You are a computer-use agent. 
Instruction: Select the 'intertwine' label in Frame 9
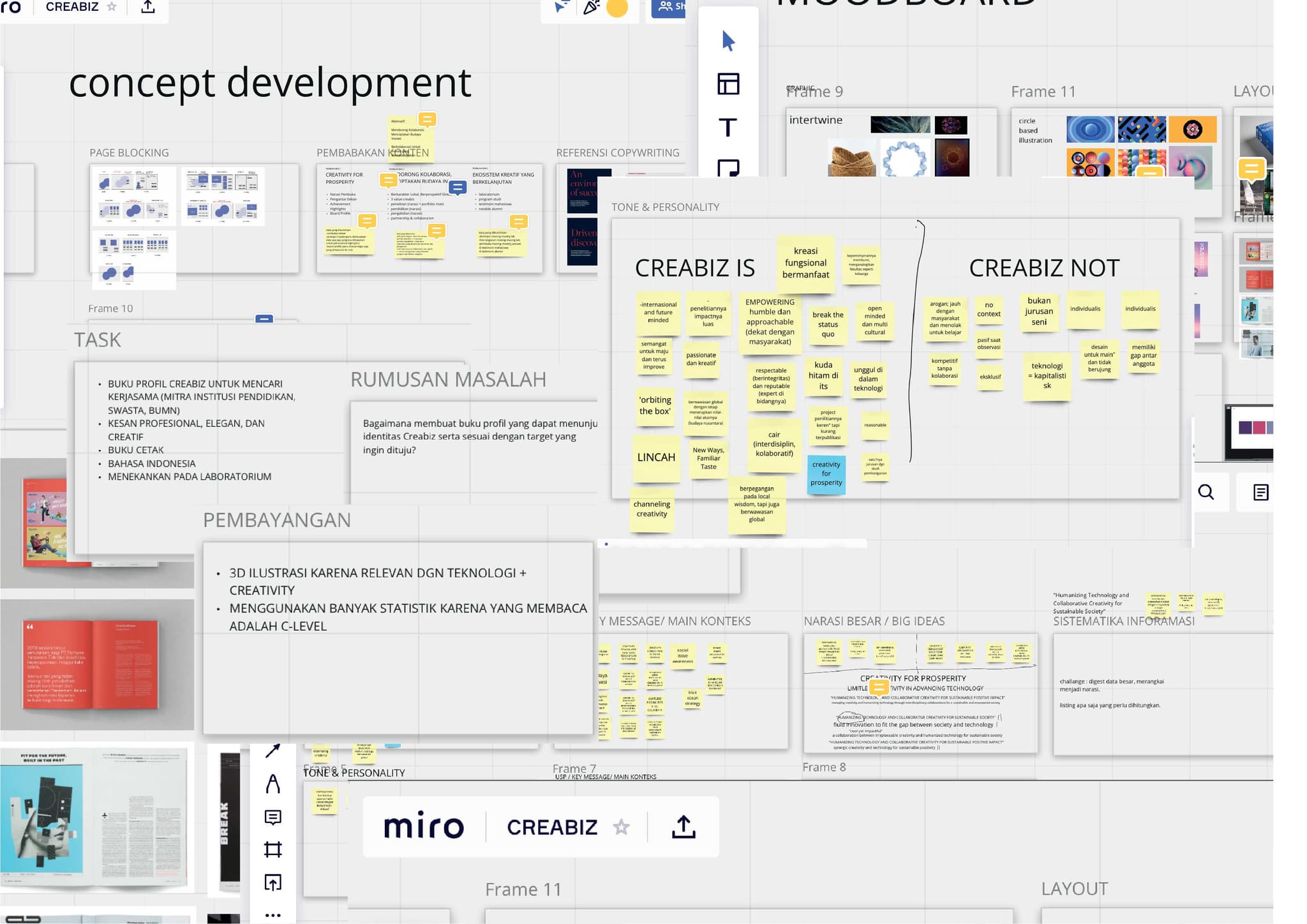click(816, 120)
